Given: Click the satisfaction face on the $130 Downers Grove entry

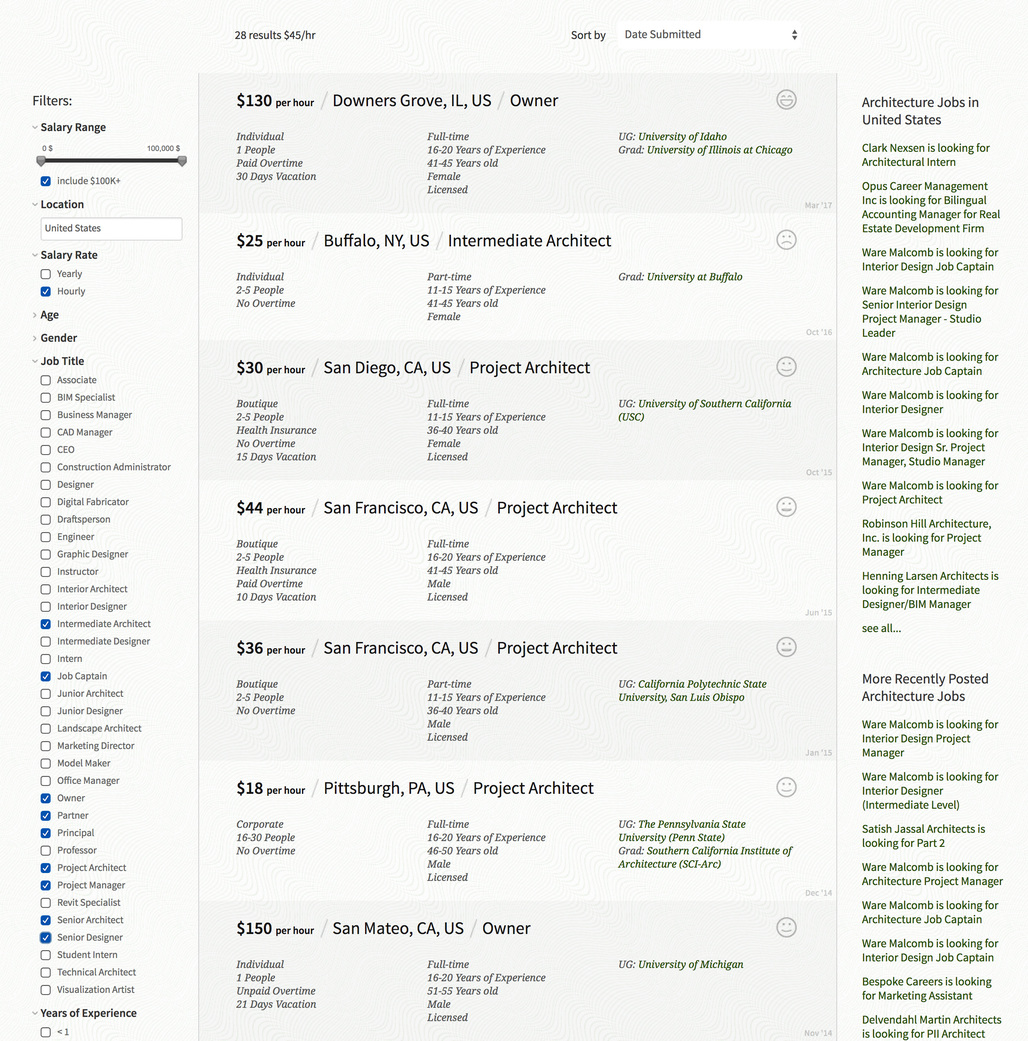Looking at the screenshot, I should 787,100.
